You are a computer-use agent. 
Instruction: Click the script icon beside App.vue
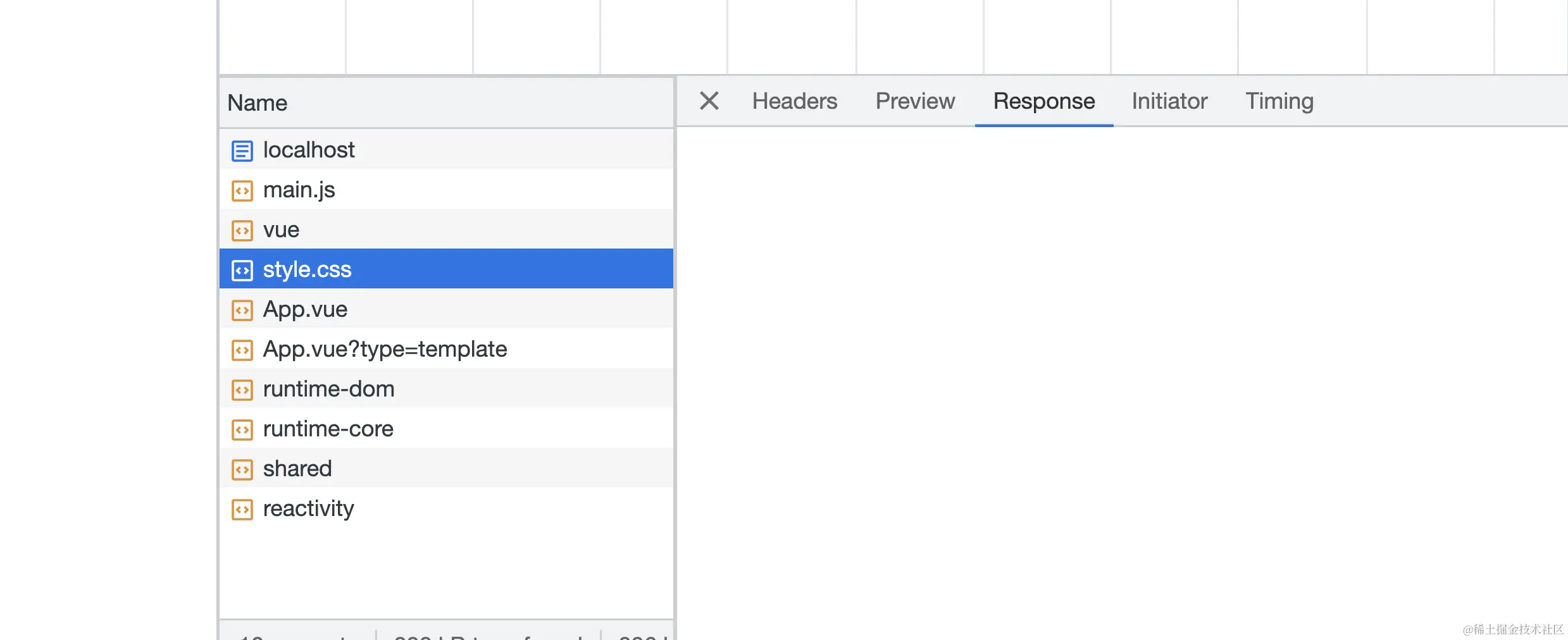[242, 310]
